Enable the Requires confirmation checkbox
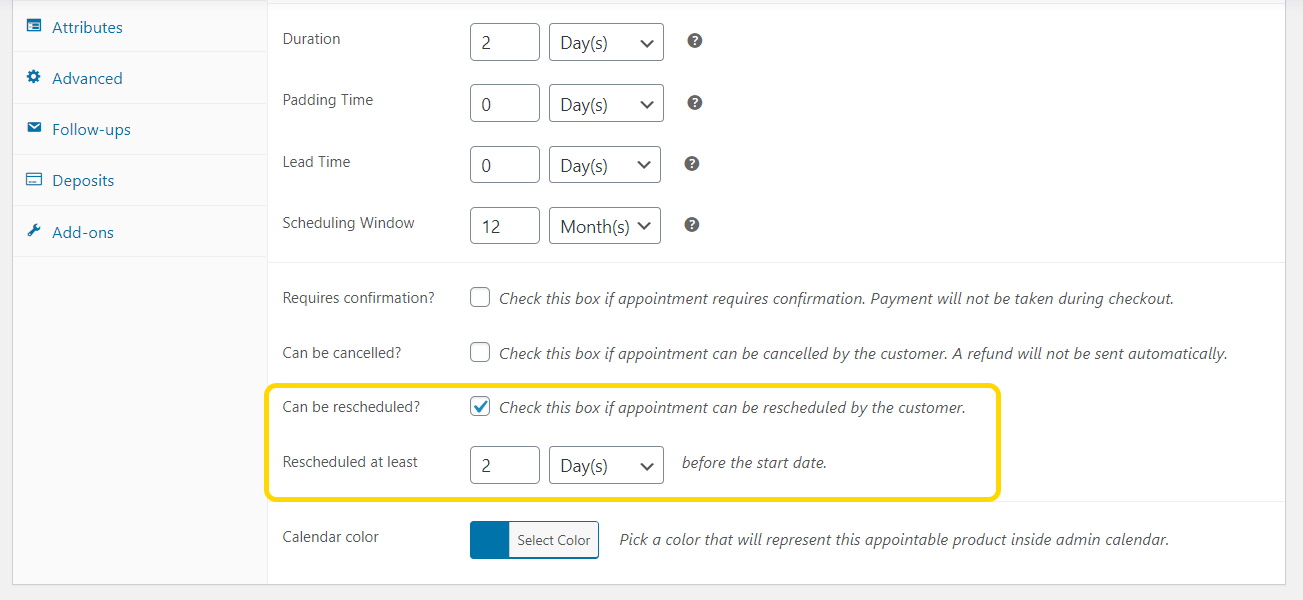1303x600 pixels. [479, 296]
